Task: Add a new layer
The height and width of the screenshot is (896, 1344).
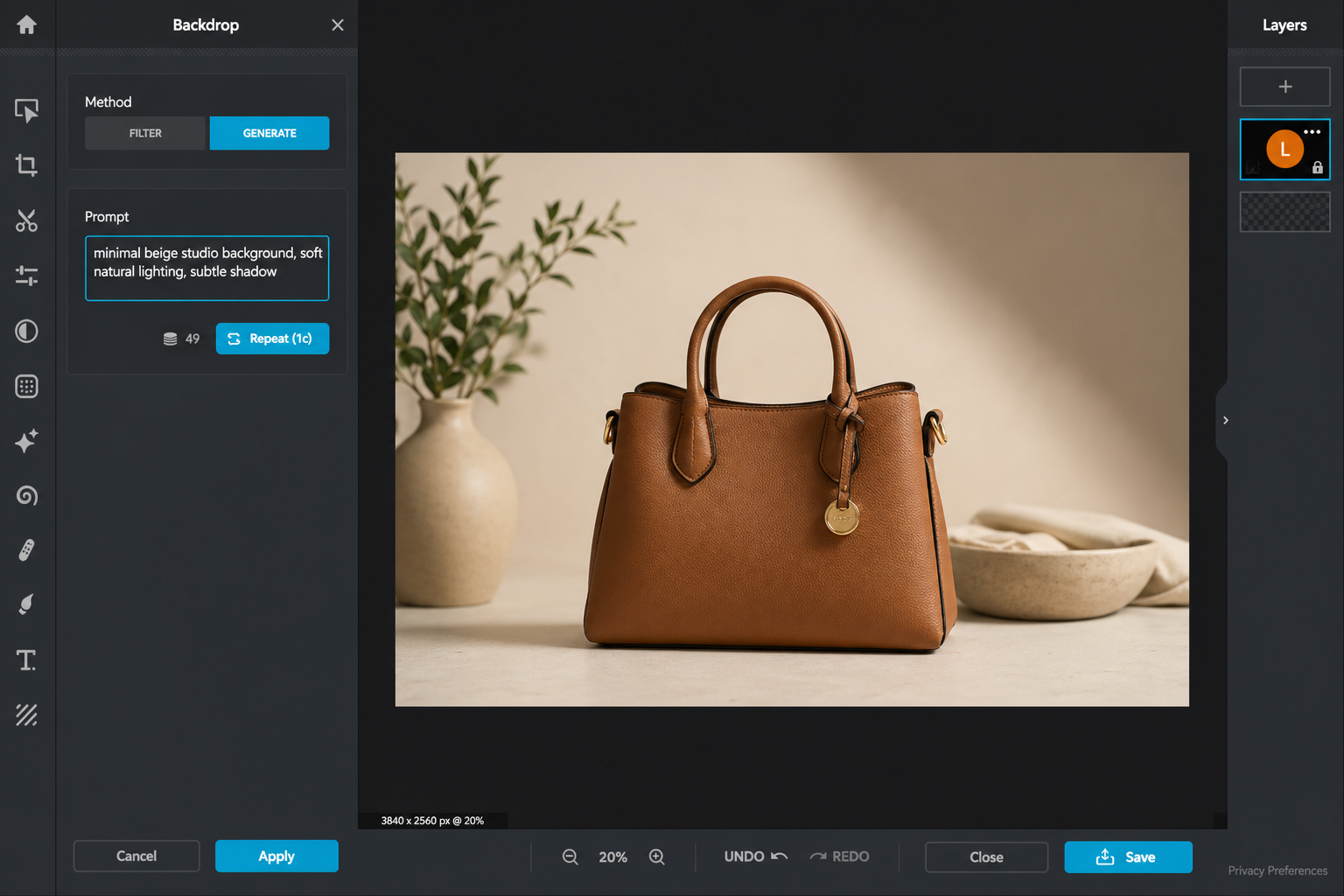Action: pyautogui.click(x=1284, y=87)
